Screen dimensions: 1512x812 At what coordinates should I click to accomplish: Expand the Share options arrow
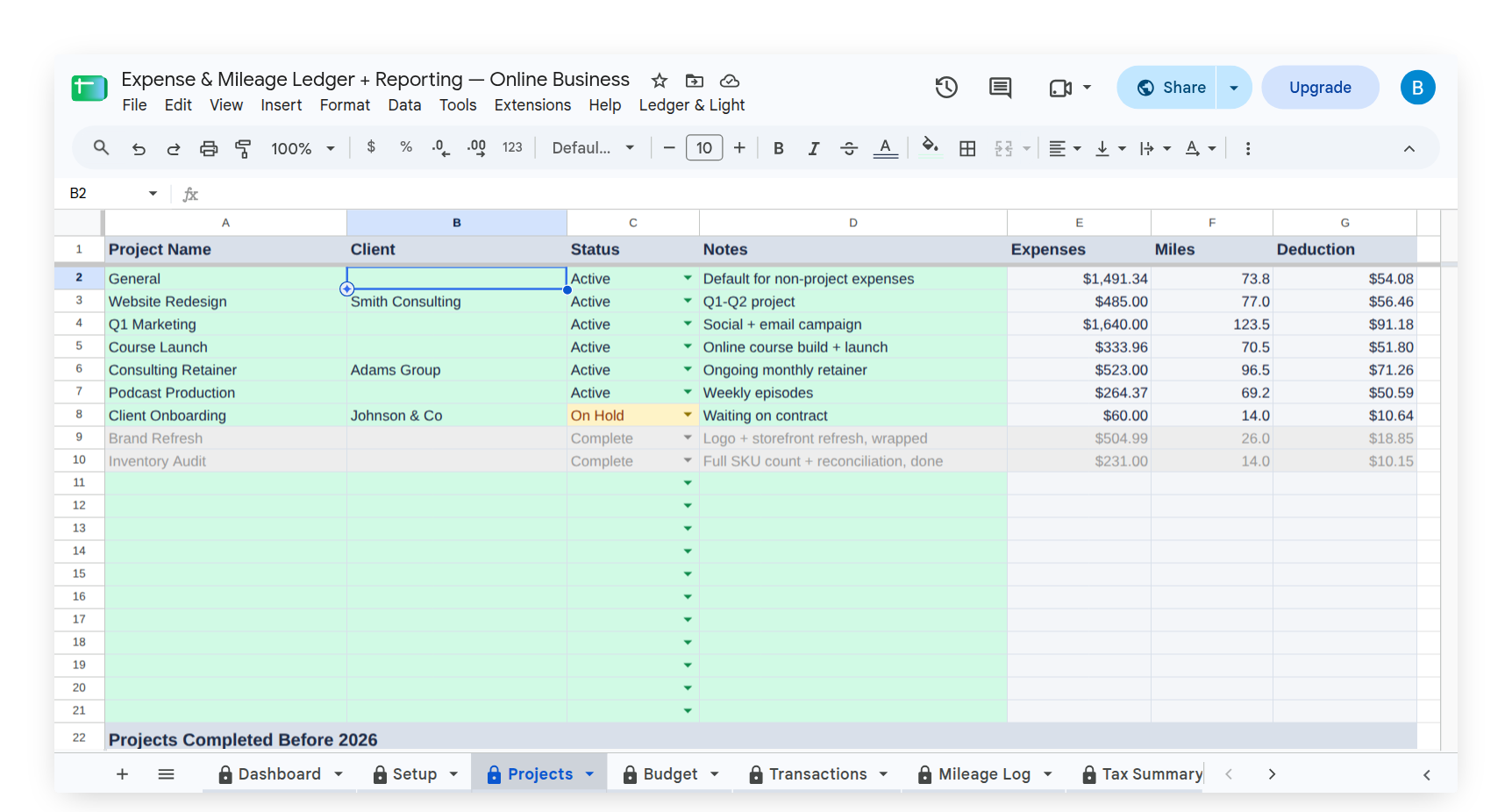(1234, 88)
